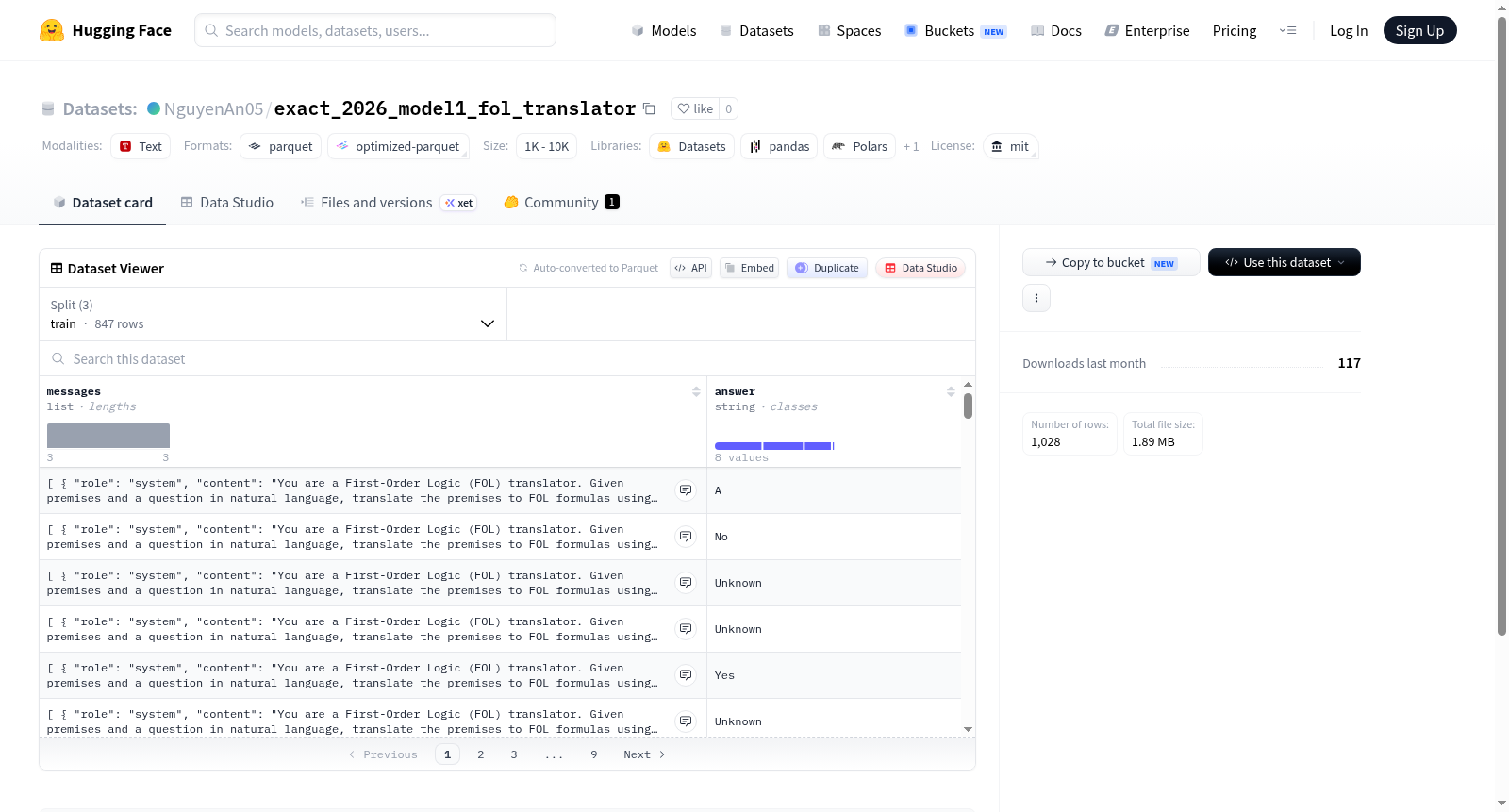1509x812 pixels.
Task: Open the Split train dropdown
Action: (x=273, y=314)
